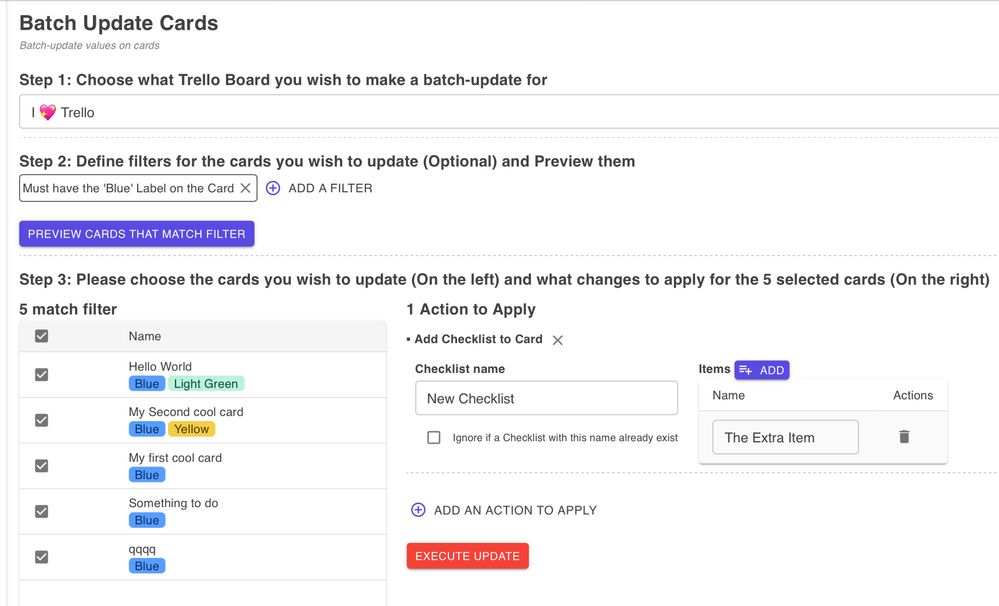This screenshot has width=999, height=606.
Task: Delete The Extra Item with trash icon
Action: pyautogui.click(x=904, y=436)
